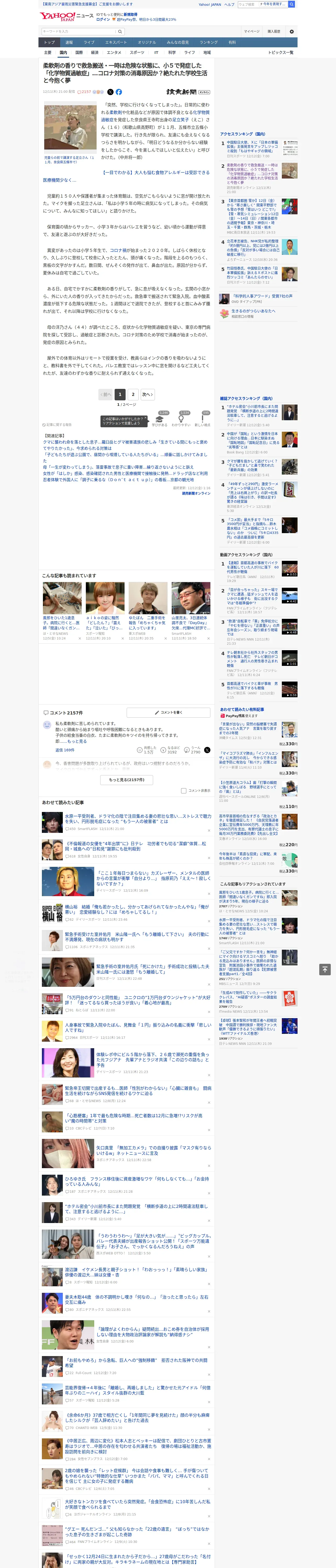Select the 速報 tab

point(69,43)
